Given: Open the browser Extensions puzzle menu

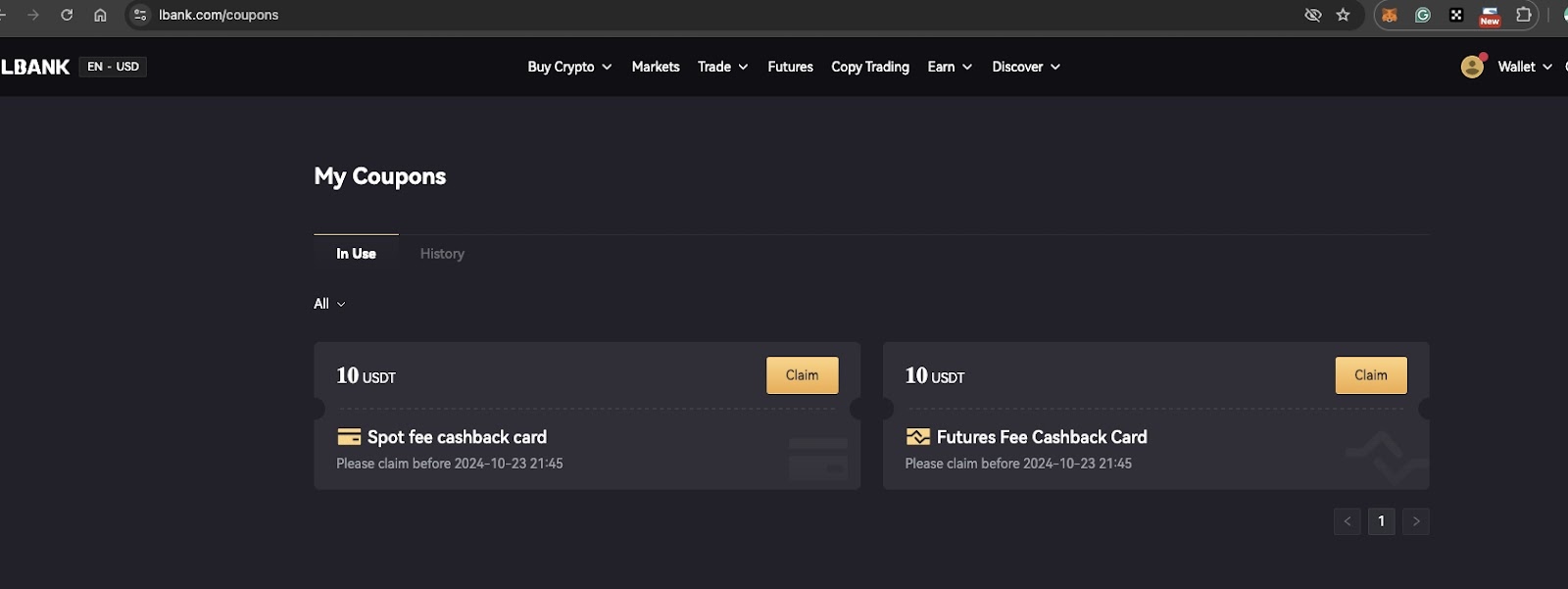Looking at the screenshot, I should (1524, 15).
